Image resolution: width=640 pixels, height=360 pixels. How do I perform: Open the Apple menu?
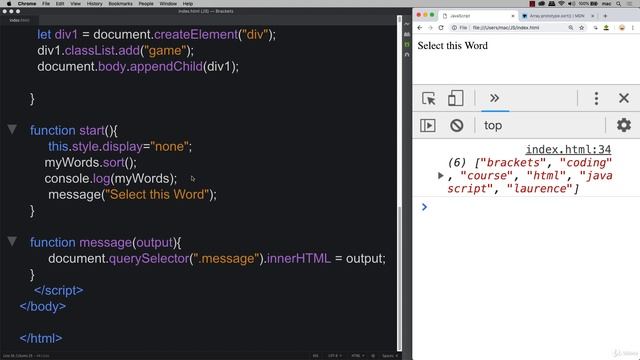[8, 4]
